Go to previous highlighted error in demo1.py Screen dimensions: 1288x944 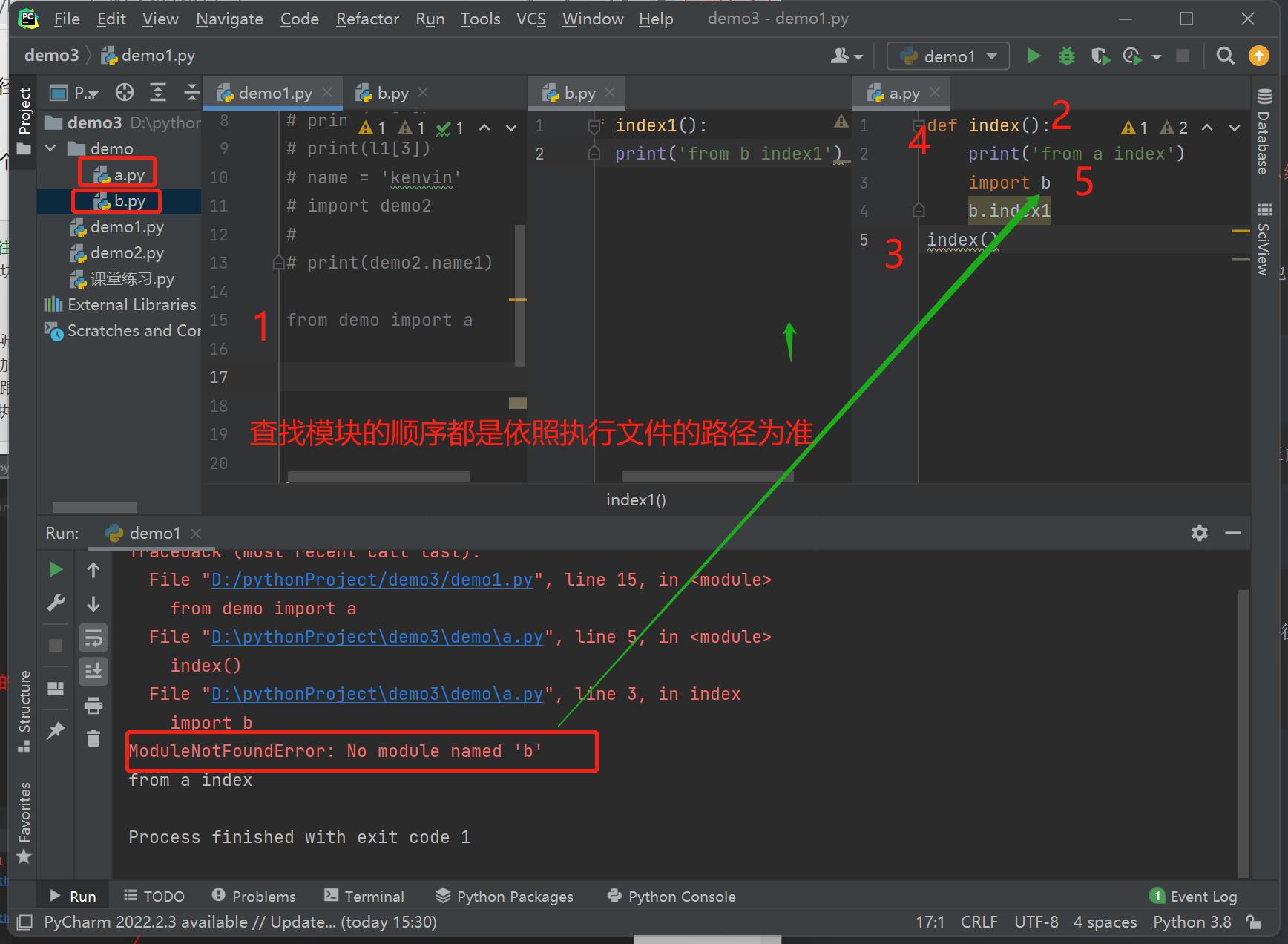[x=484, y=128]
